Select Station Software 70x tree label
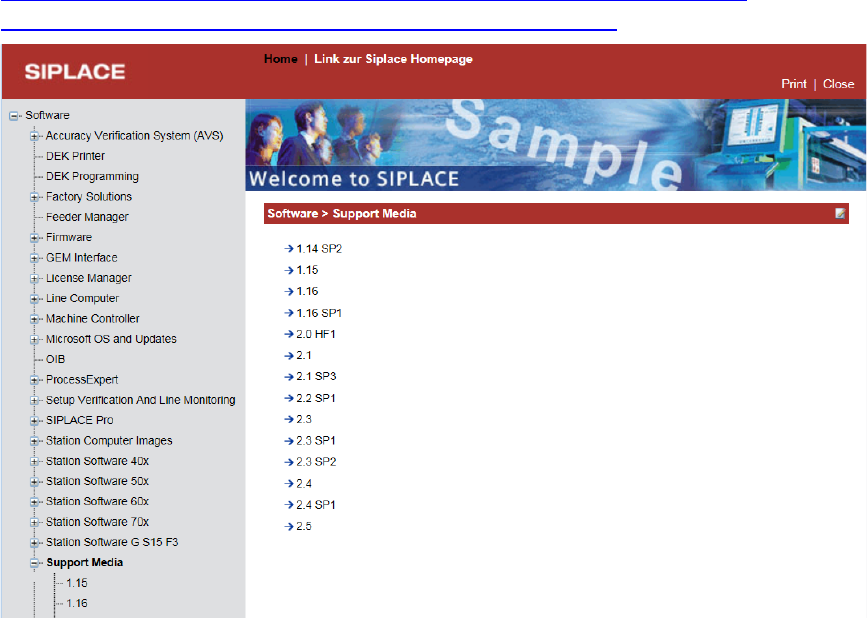867x618 pixels. click(x=97, y=522)
